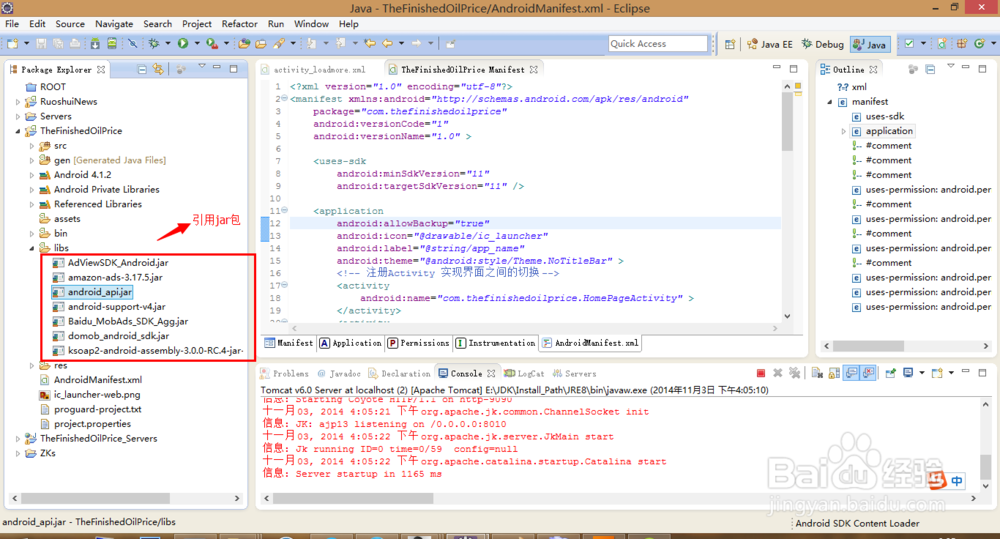The height and width of the screenshot is (539, 1000).
Task: Switch to the Java EE perspective
Action: (770, 44)
